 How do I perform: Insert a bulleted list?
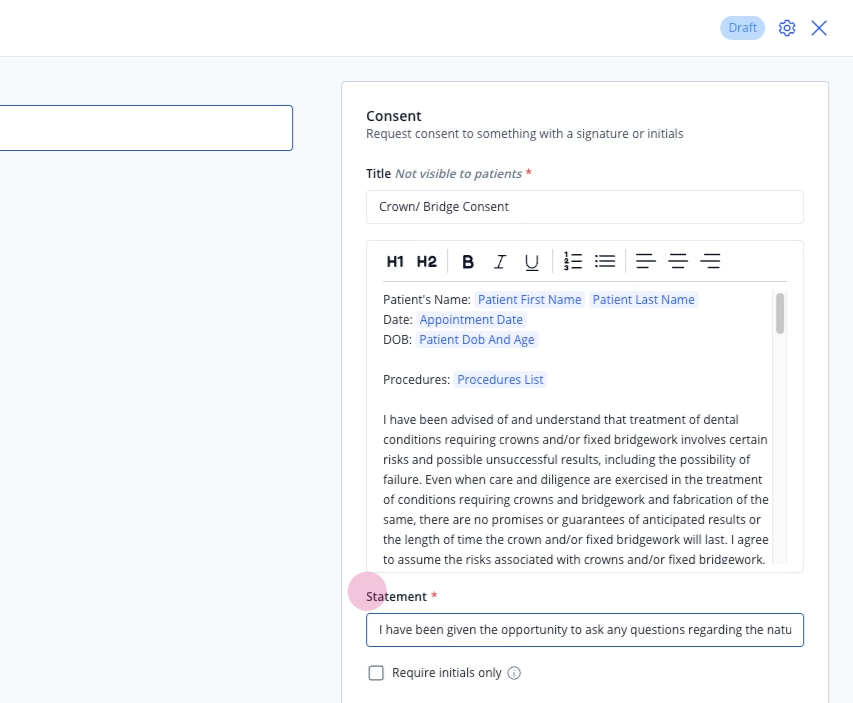[x=605, y=261]
